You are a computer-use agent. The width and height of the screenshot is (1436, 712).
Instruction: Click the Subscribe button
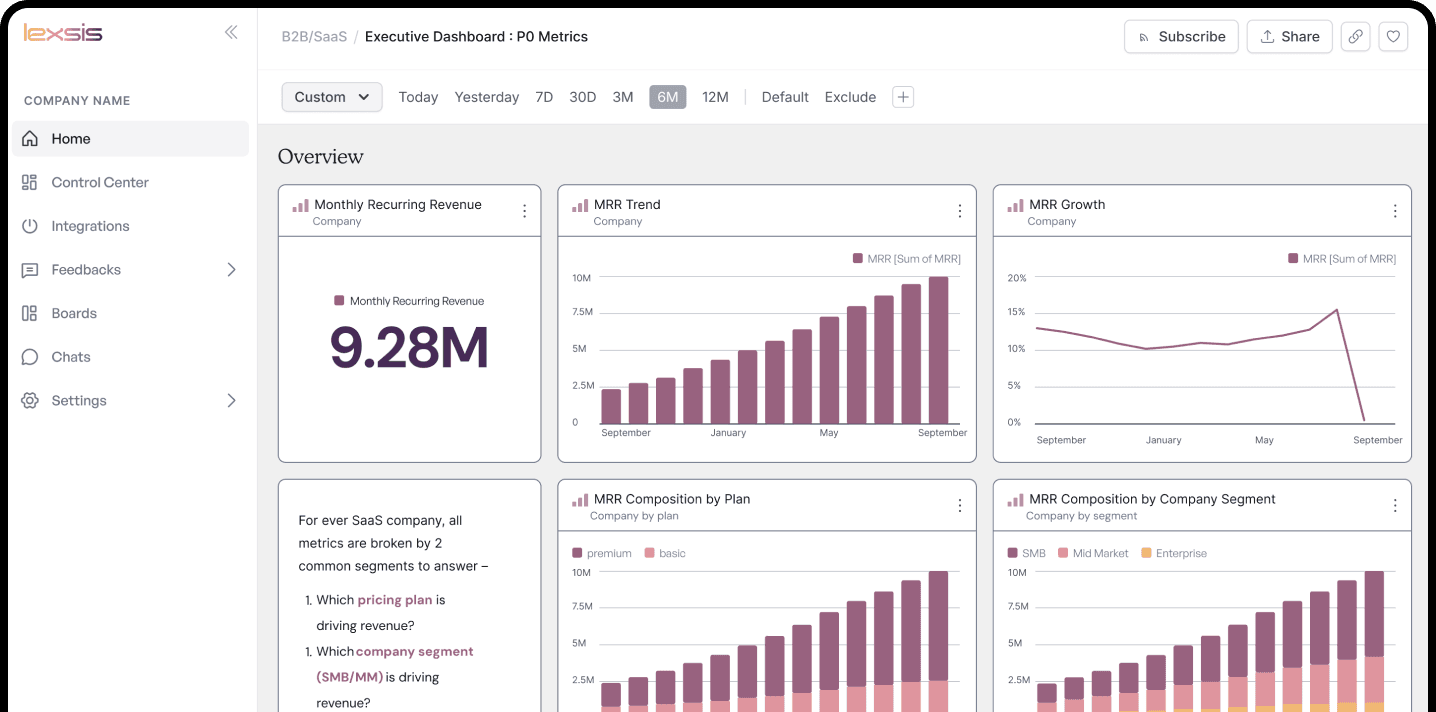(x=1181, y=36)
